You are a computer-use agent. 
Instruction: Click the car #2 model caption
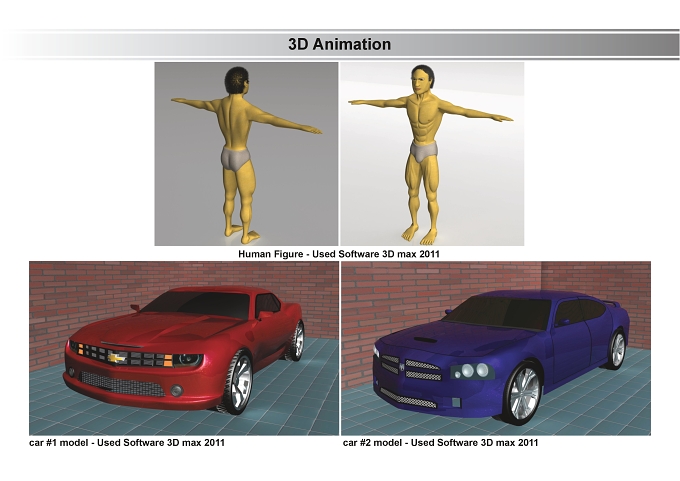tap(440, 443)
